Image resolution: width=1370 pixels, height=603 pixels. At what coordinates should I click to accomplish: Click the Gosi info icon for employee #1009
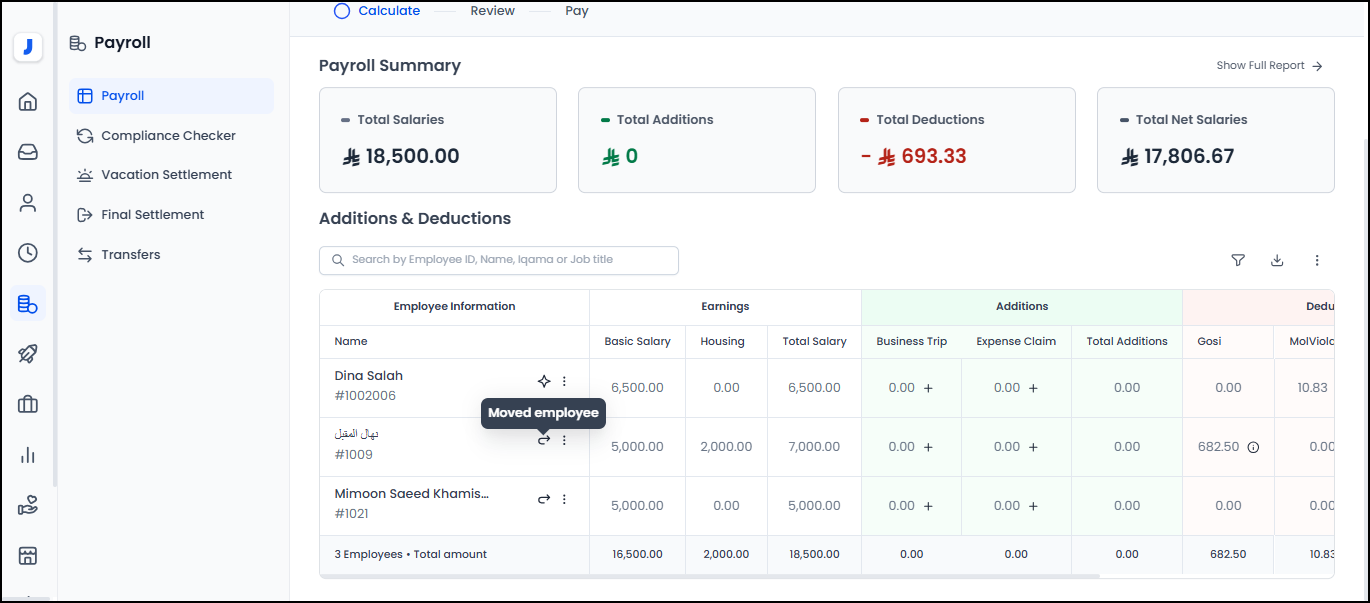1253,447
